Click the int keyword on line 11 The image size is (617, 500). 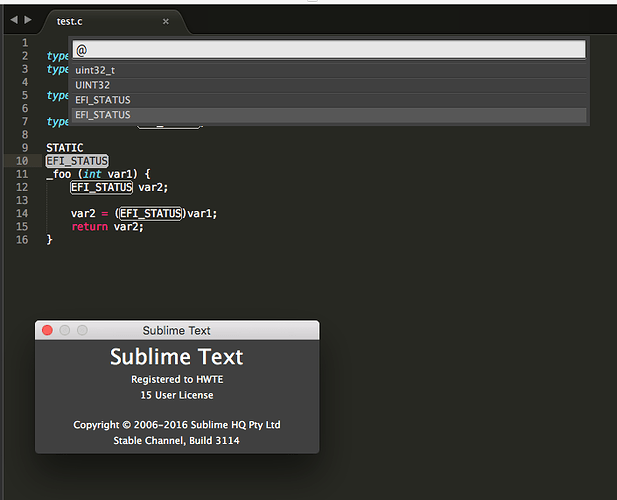pos(92,174)
